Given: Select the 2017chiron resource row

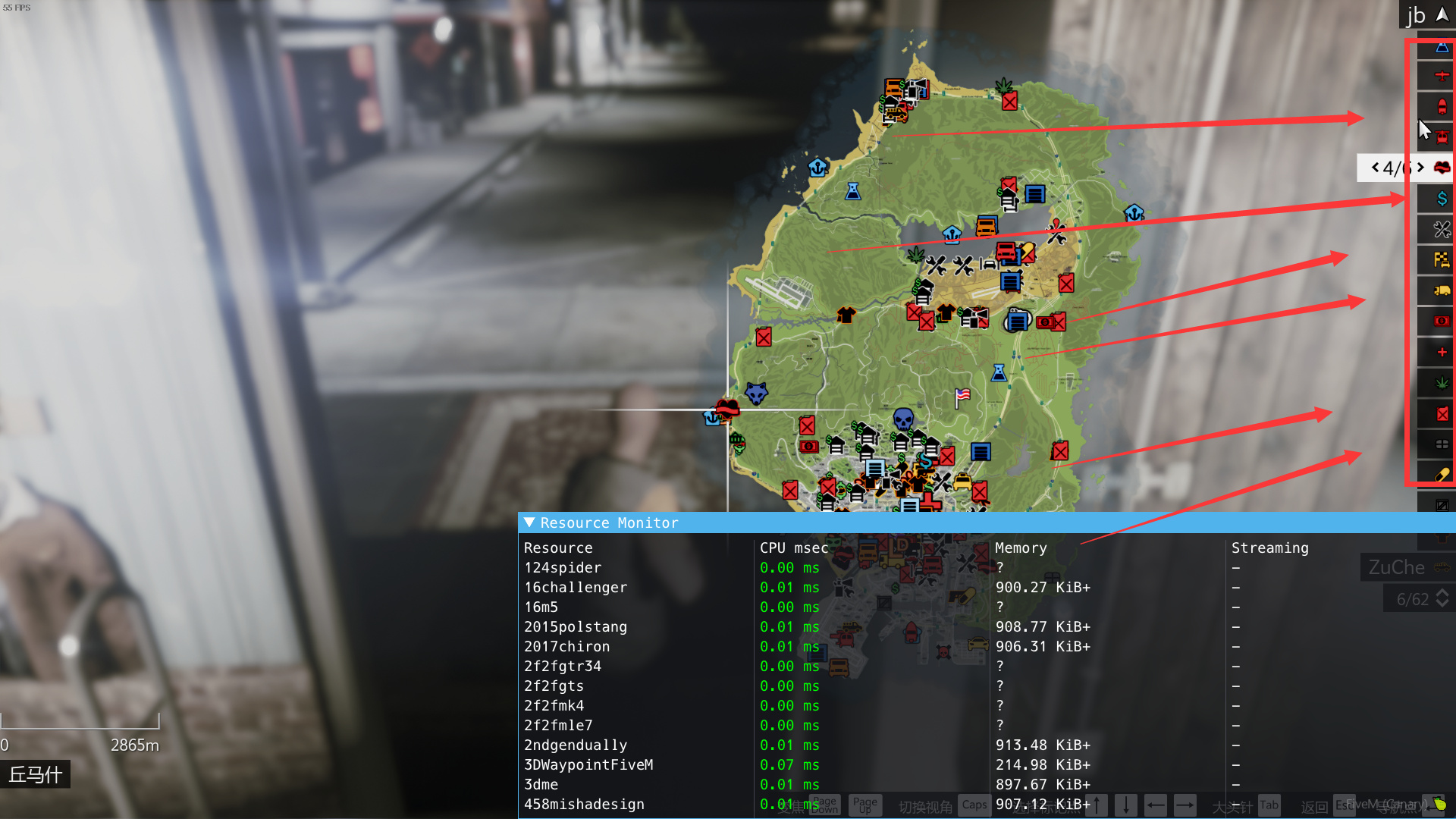Looking at the screenshot, I should pos(987,646).
